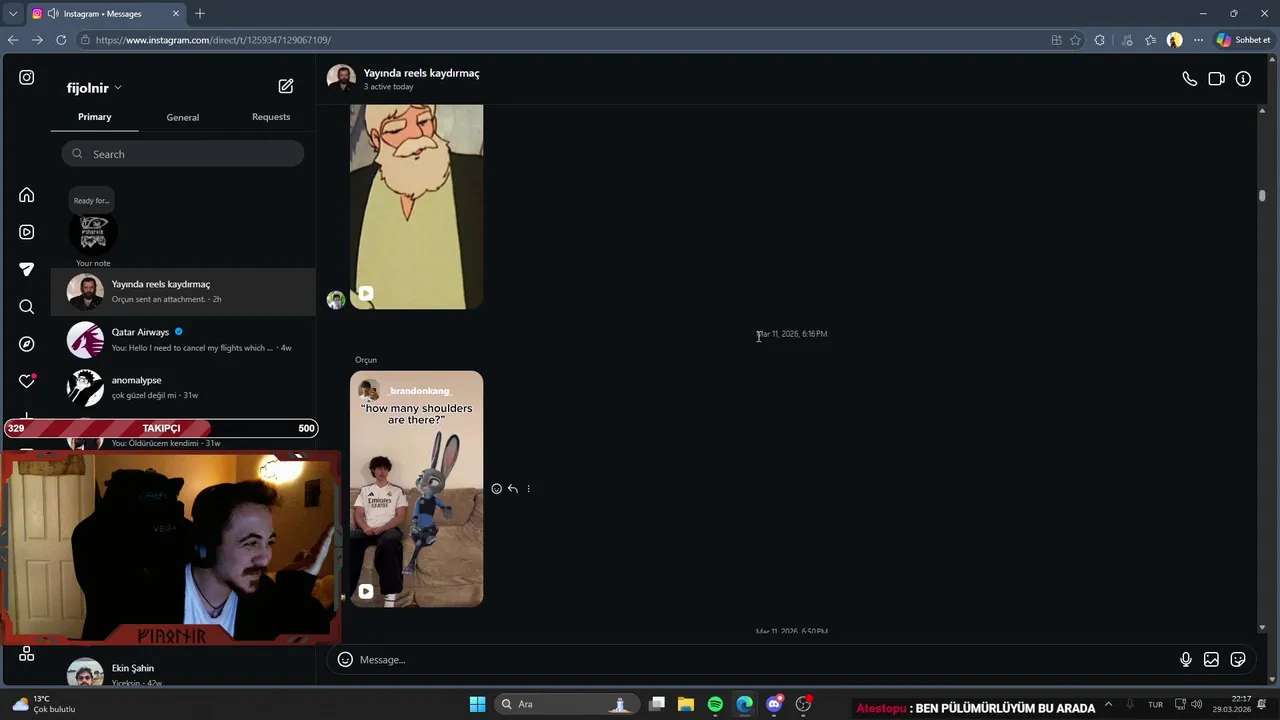Open Edge profile avatar
Image resolution: width=1280 pixels, height=720 pixels.
[1175, 40]
